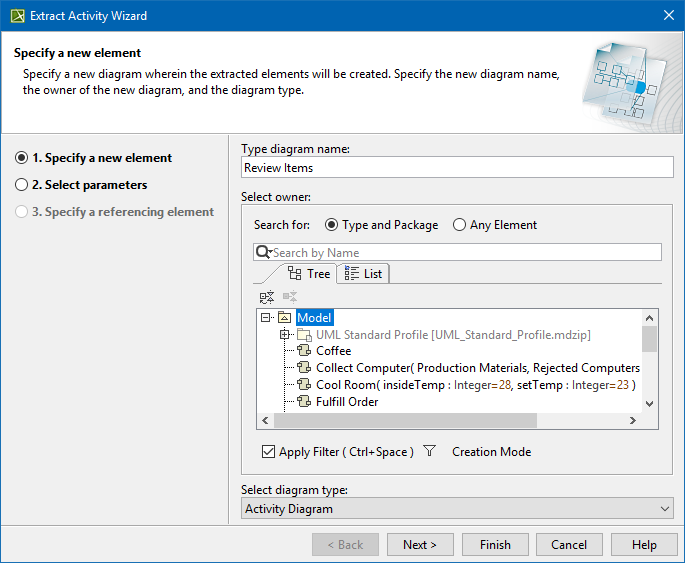Image resolution: width=685 pixels, height=563 pixels.
Task: Click the Next button
Action: point(420,545)
